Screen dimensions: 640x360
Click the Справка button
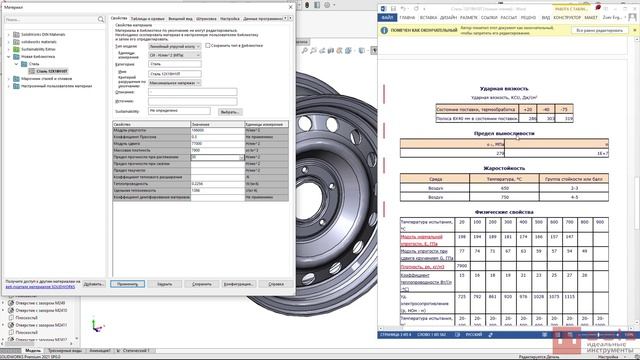(276, 284)
